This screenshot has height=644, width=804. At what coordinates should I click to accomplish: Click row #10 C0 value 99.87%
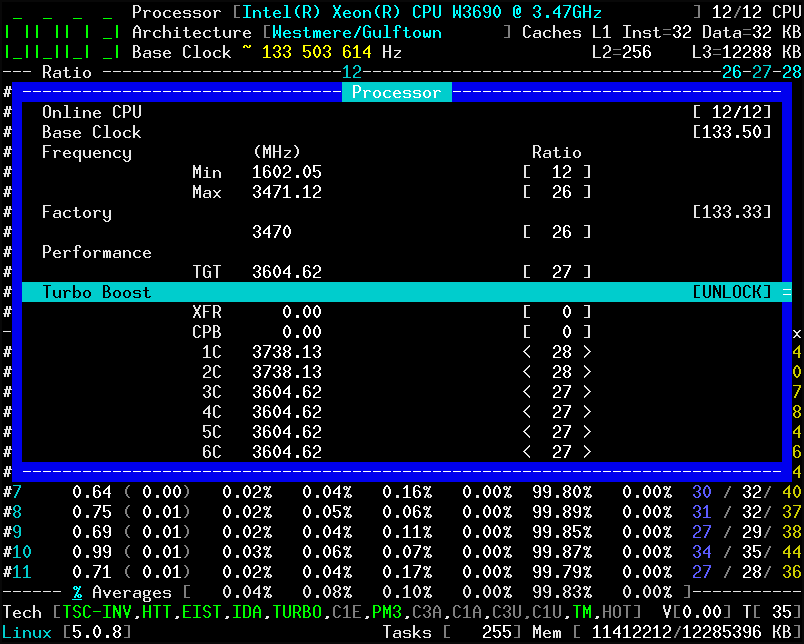562,552
